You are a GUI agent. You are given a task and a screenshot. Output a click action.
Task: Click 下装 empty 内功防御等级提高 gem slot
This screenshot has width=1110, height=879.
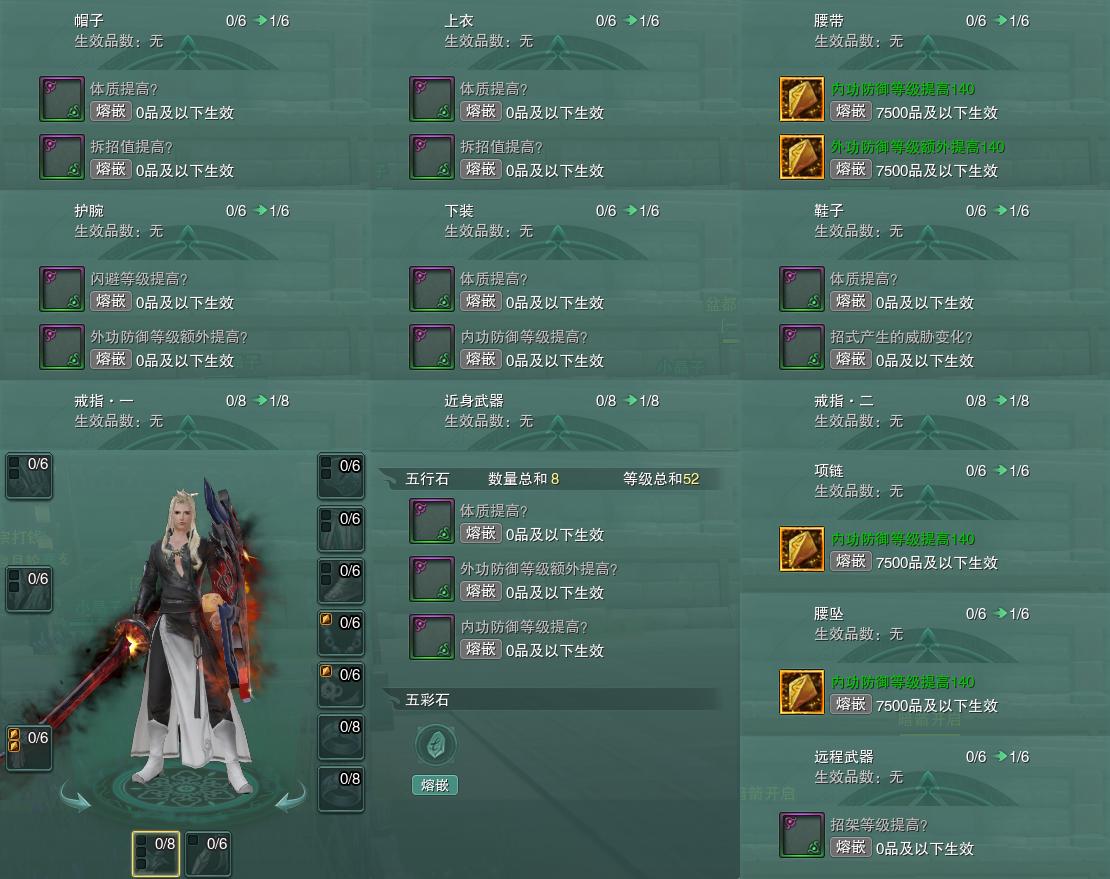click(x=432, y=347)
